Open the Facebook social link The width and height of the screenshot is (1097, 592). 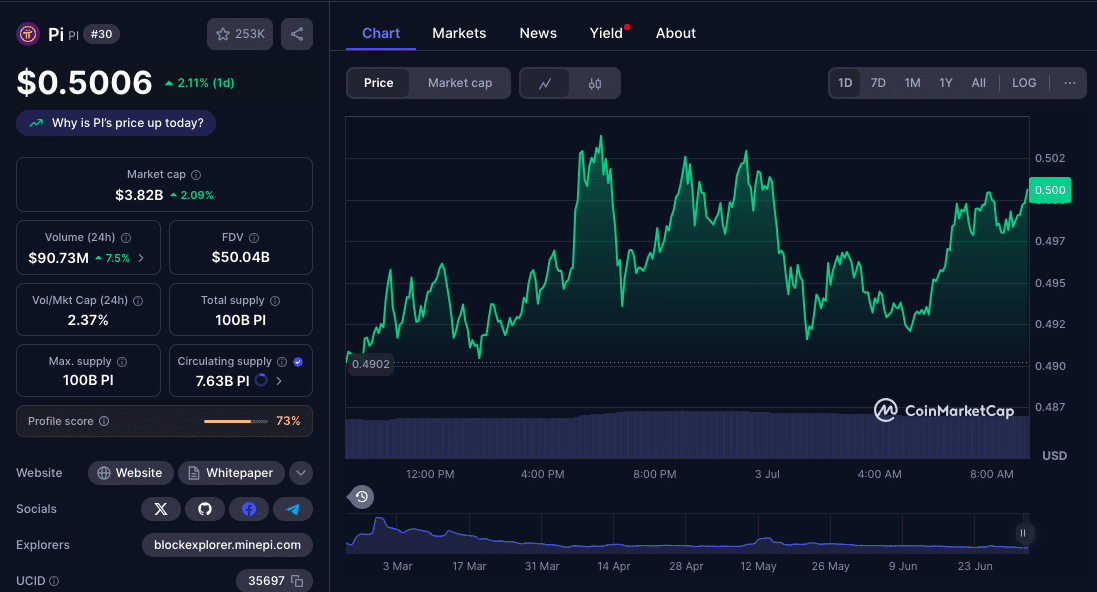[x=248, y=509]
